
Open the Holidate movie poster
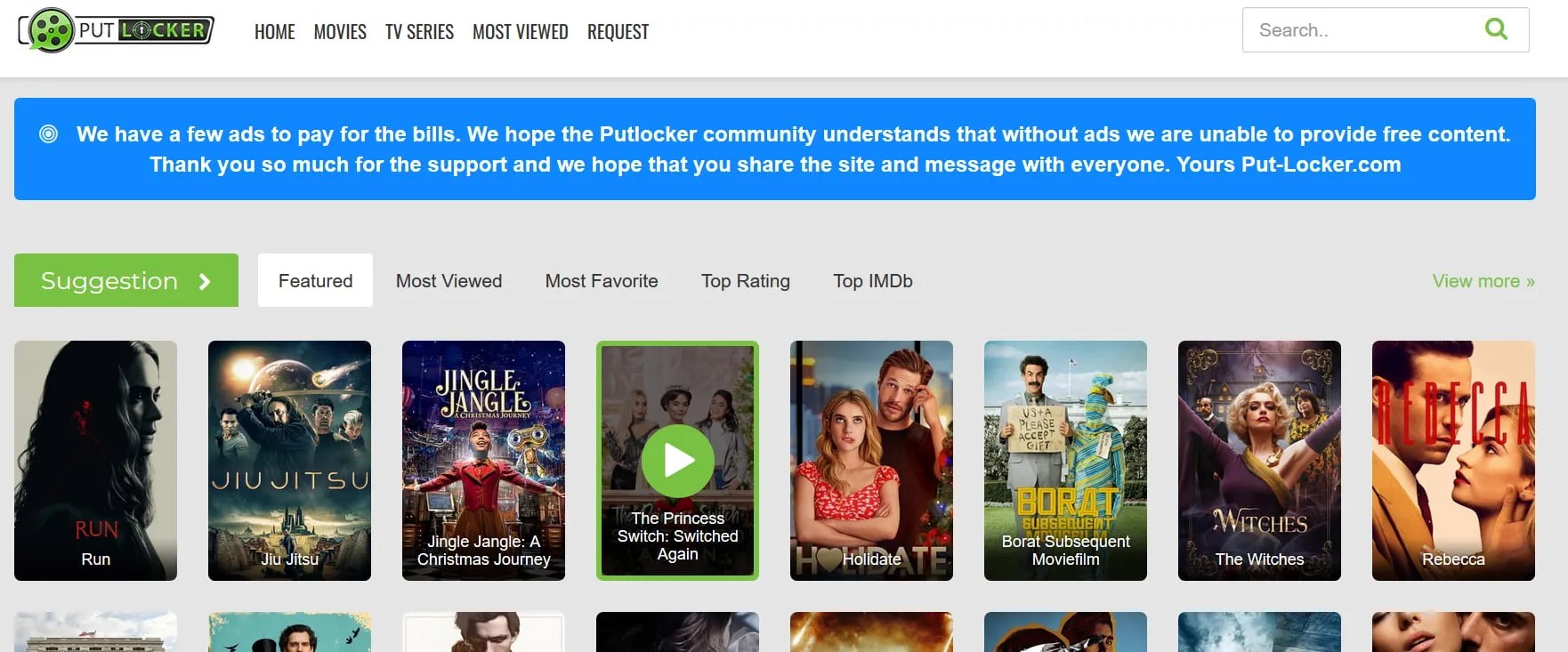(871, 461)
